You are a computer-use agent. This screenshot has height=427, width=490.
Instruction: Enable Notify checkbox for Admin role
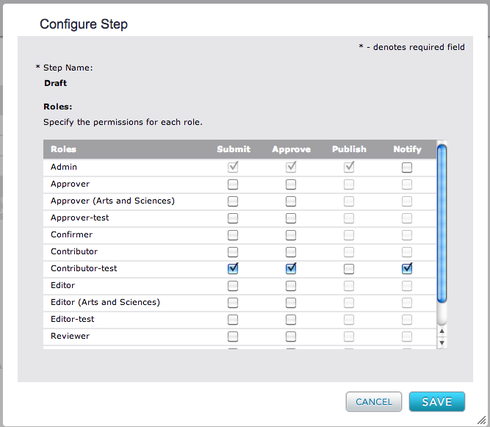point(407,167)
